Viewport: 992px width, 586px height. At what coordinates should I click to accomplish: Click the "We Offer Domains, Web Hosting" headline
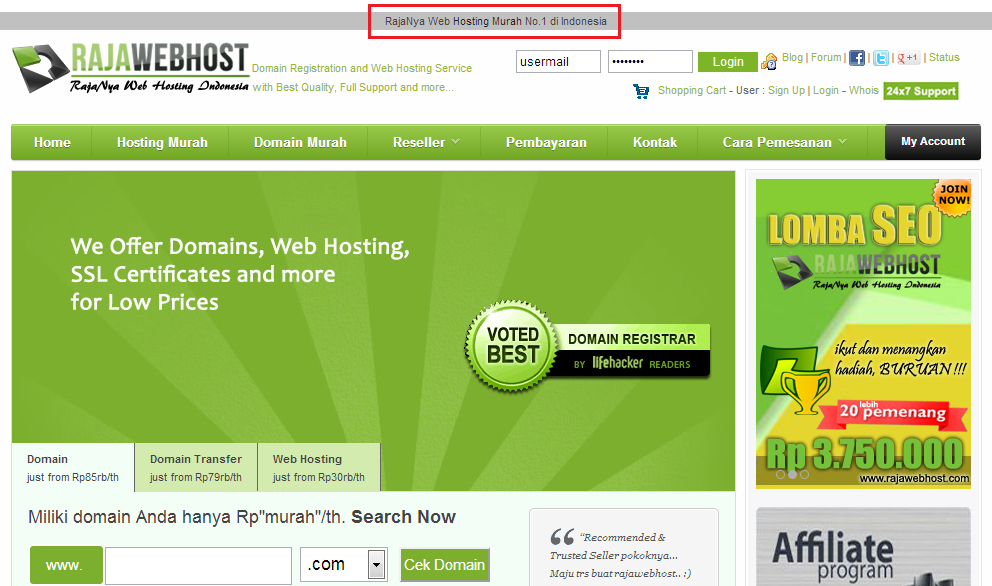tap(240, 246)
